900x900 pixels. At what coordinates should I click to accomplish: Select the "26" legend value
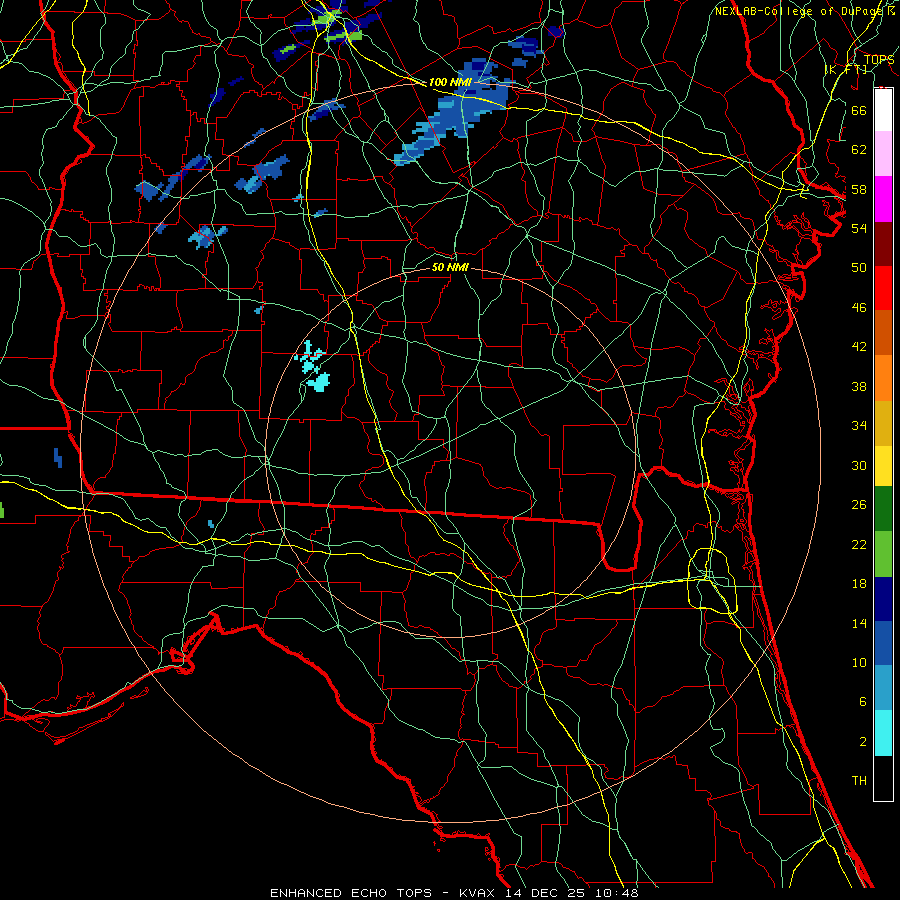point(859,505)
